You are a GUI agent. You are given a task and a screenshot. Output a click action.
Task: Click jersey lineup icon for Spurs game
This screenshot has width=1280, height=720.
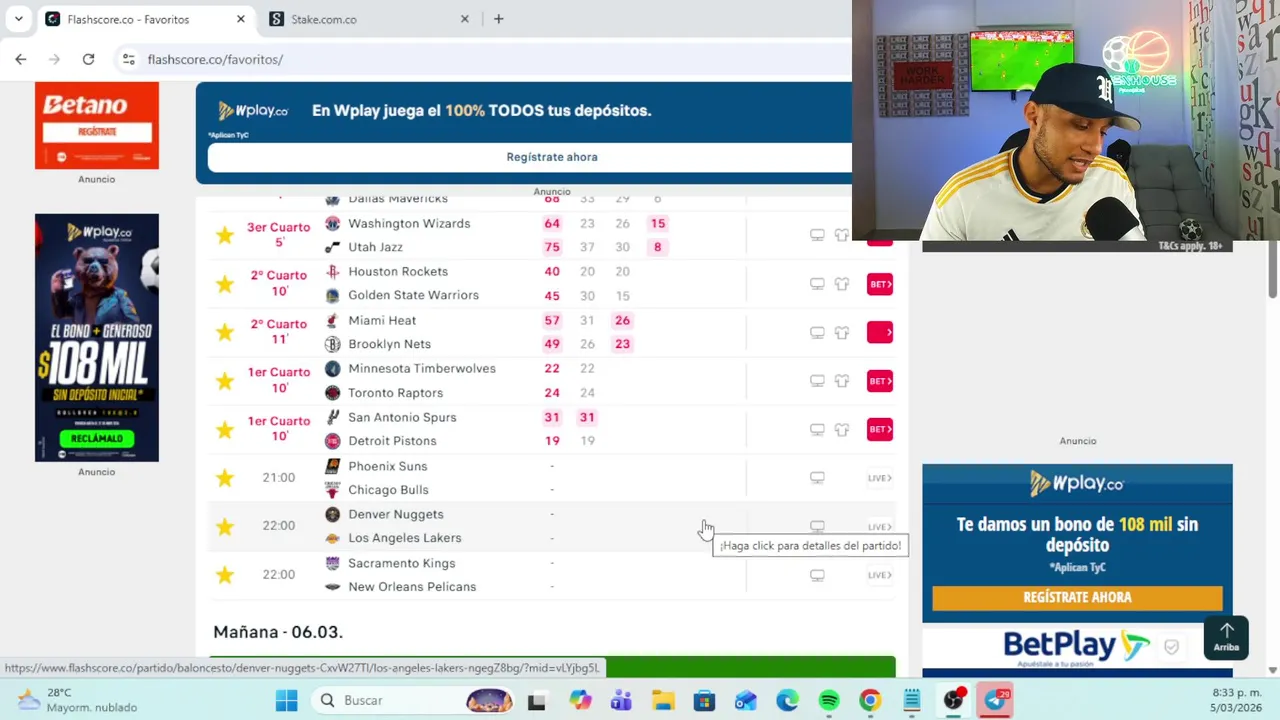(x=842, y=429)
